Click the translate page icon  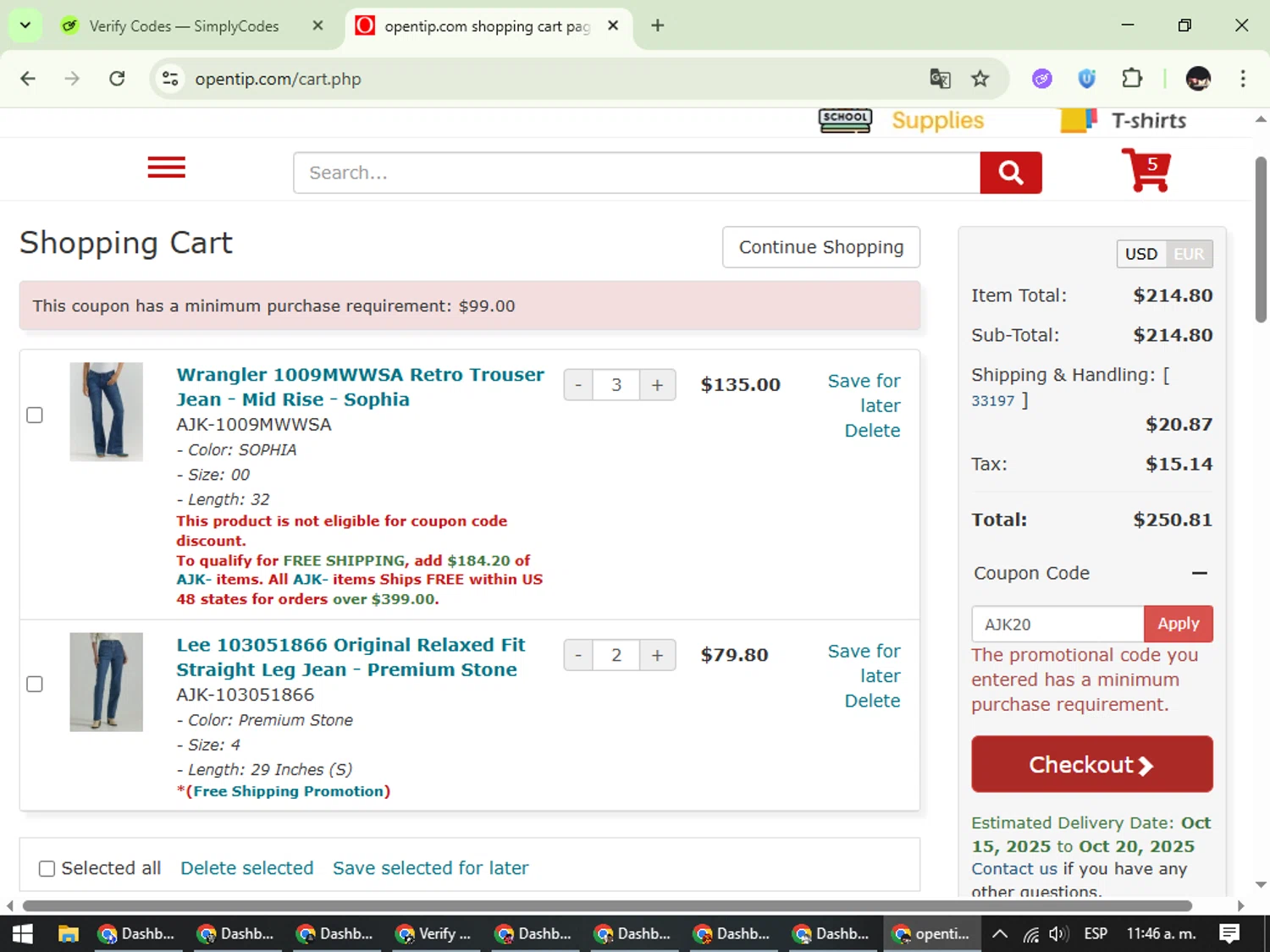[940, 79]
